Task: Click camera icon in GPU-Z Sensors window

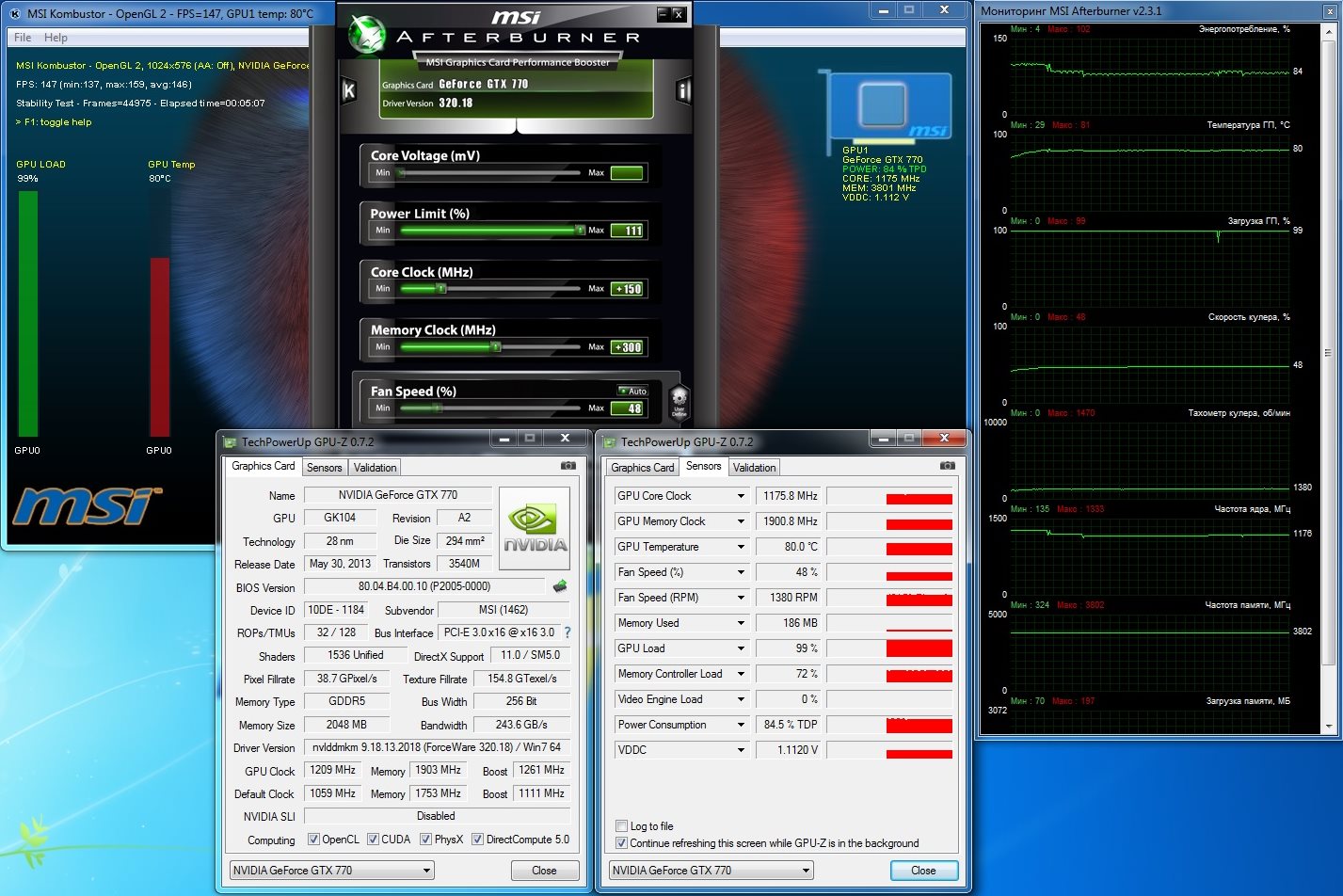Action: [947, 466]
